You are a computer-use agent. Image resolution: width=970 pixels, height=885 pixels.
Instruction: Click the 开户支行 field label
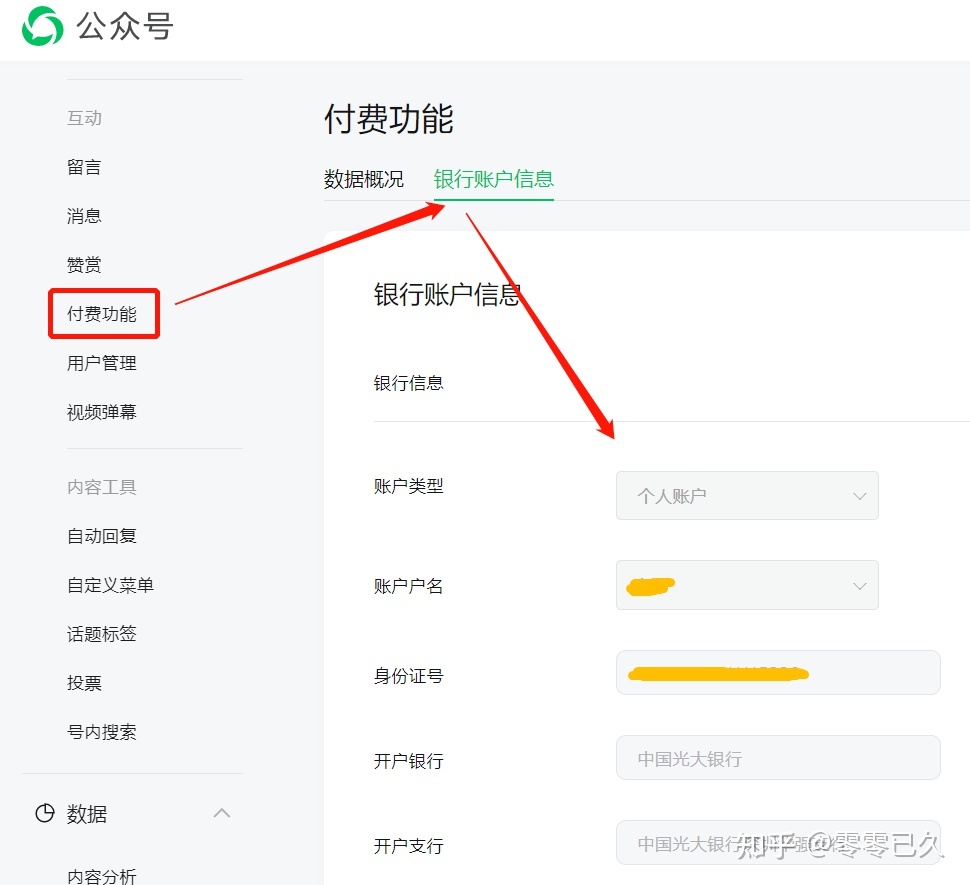pyautogui.click(x=409, y=845)
